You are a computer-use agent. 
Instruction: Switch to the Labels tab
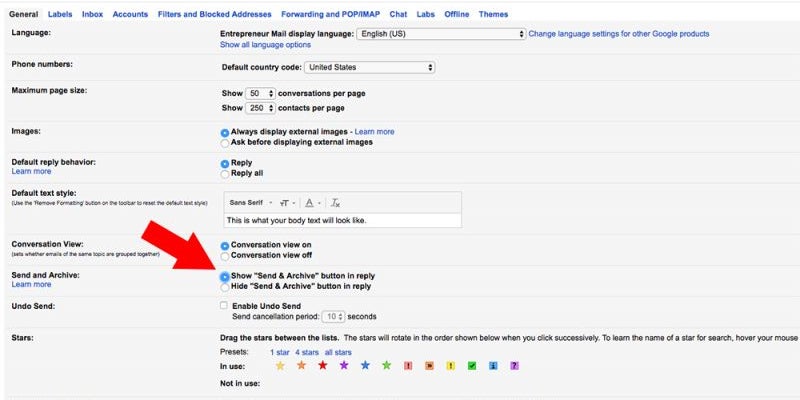click(60, 14)
